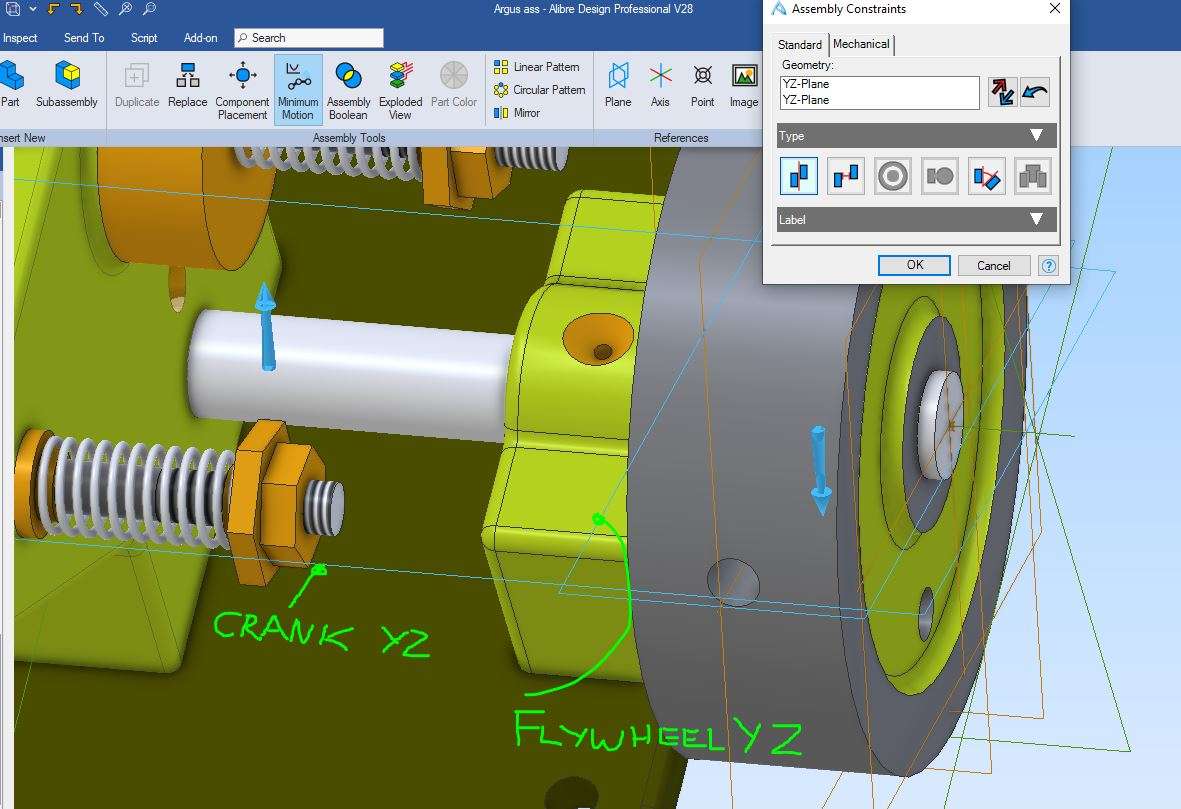Image resolution: width=1181 pixels, height=809 pixels.
Task: Insert a reference Point
Action: (x=703, y=84)
